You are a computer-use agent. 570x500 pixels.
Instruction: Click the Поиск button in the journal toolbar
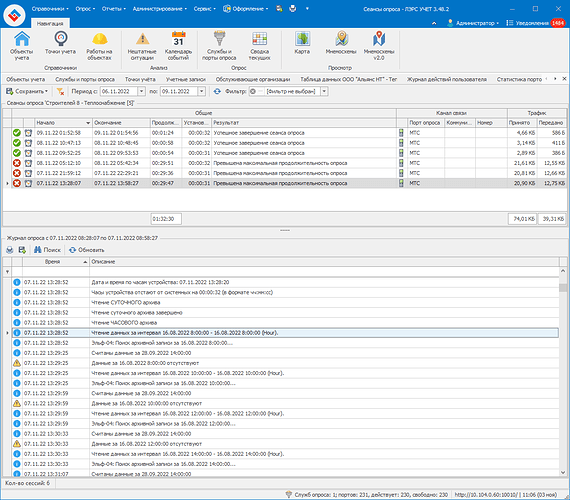47,250
